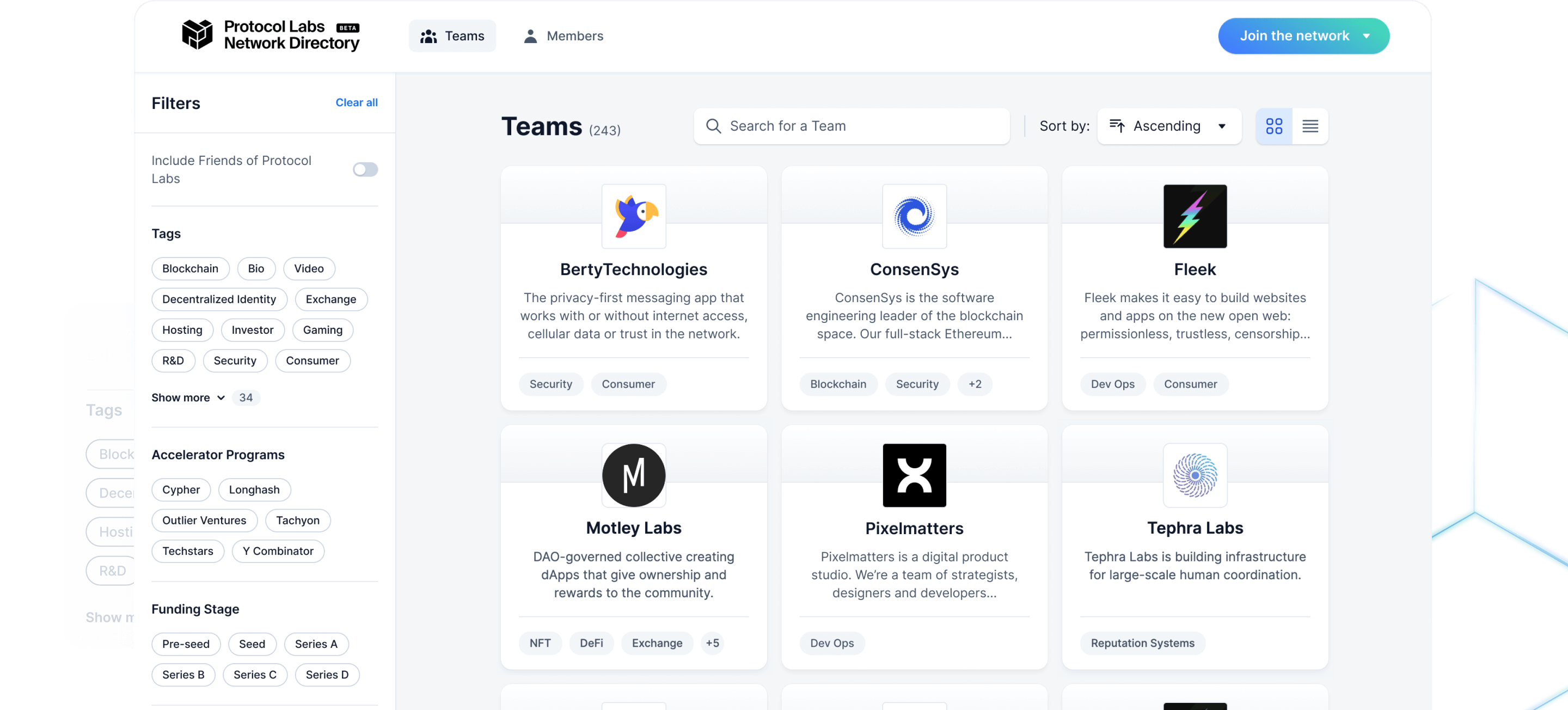The width and height of the screenshot is (1568, 710).
Task: Enable Include Friends of Protocol Labs
Action: (x=365, y=169)
